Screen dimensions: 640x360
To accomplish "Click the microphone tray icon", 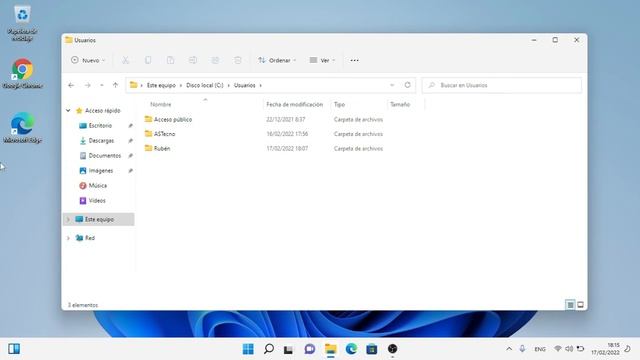I will click(522, 349).
